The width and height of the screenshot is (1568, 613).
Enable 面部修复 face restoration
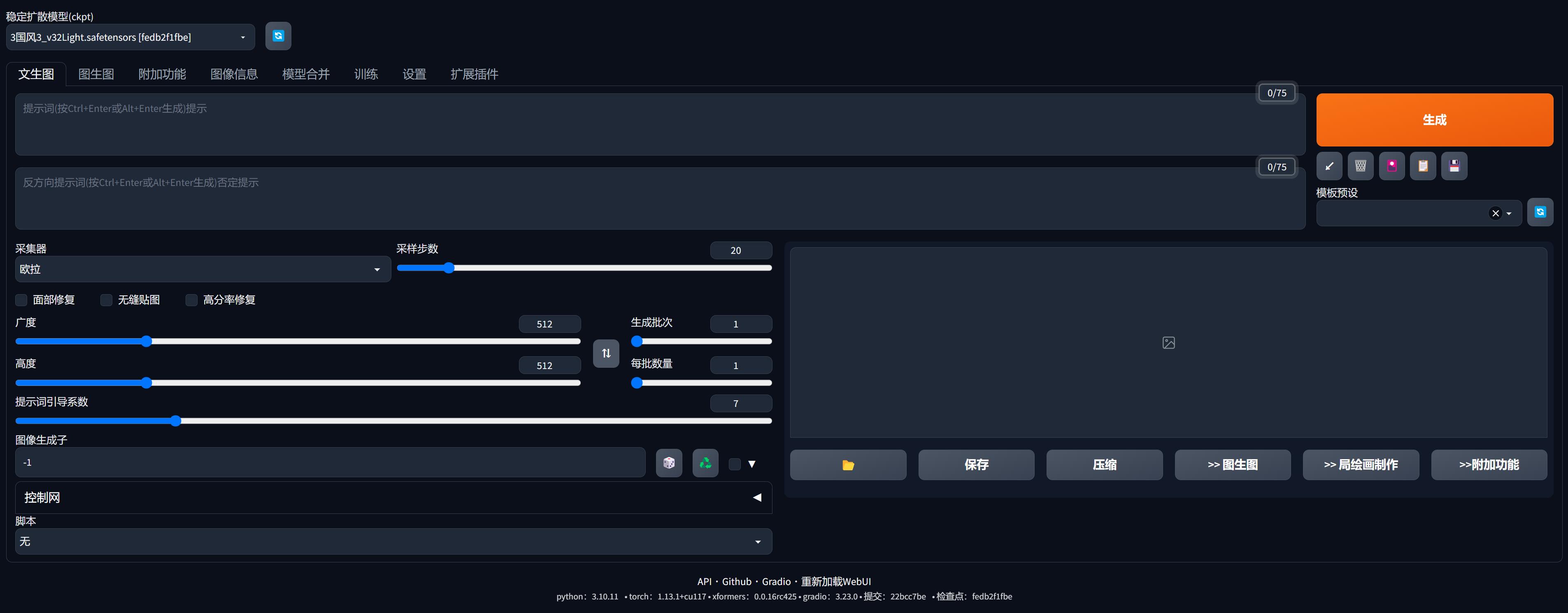[x=21, y=300]
